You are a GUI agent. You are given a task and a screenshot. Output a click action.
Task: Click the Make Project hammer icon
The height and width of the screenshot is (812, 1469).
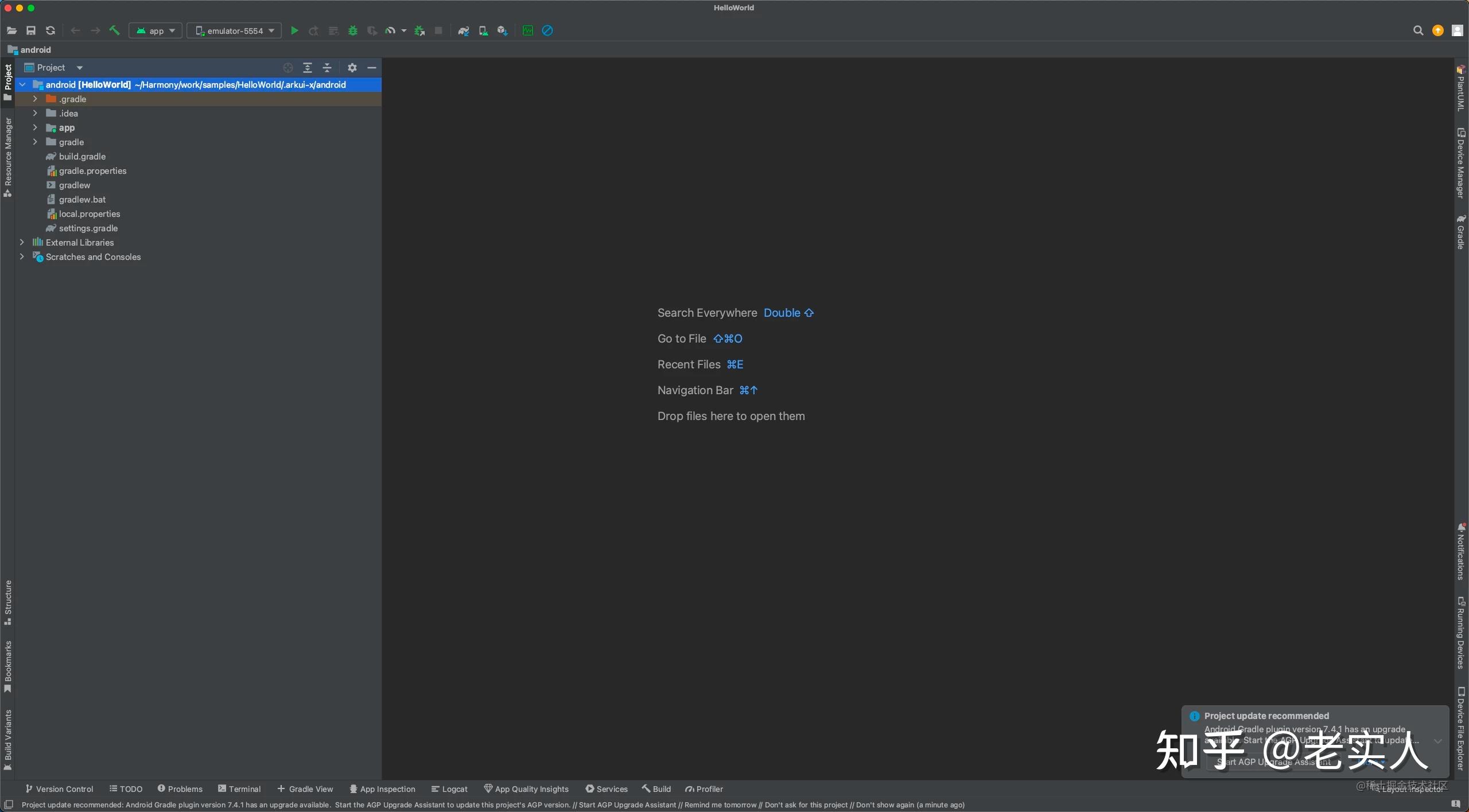click(114, 30)
